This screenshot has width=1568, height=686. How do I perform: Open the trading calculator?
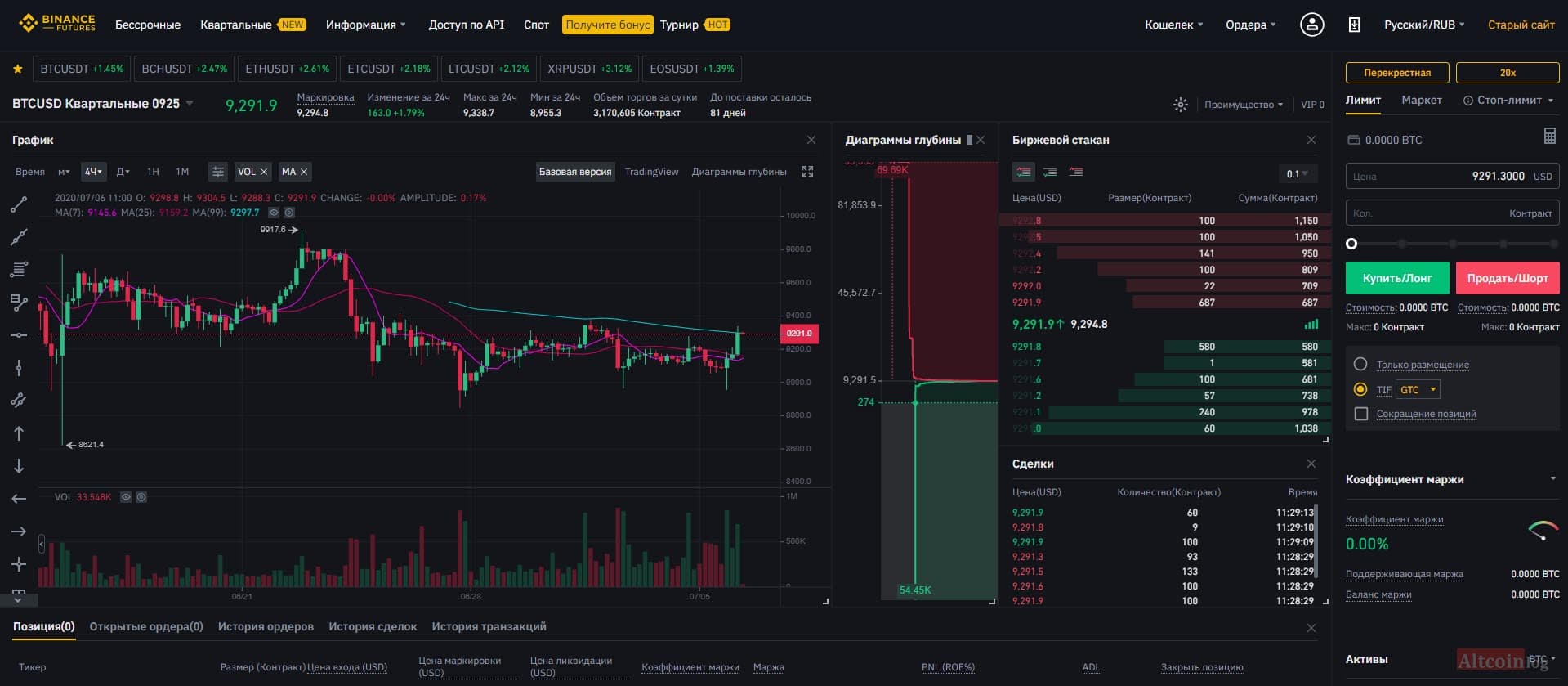[x=1549, y=137]
